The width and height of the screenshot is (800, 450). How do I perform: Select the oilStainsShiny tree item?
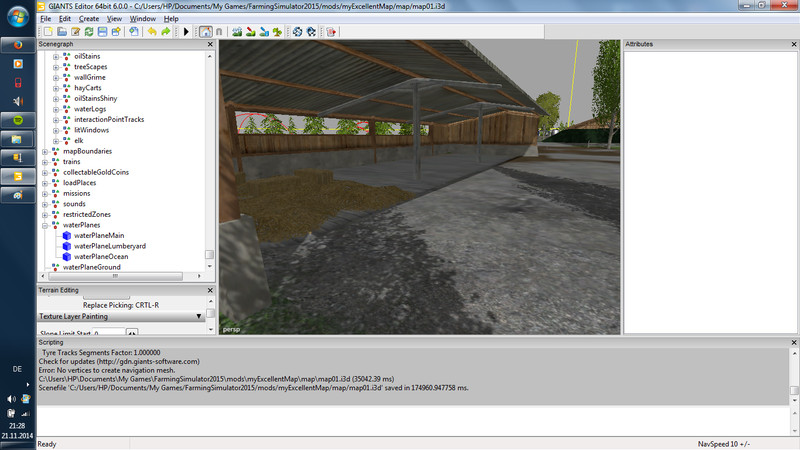tap(96, 98)
